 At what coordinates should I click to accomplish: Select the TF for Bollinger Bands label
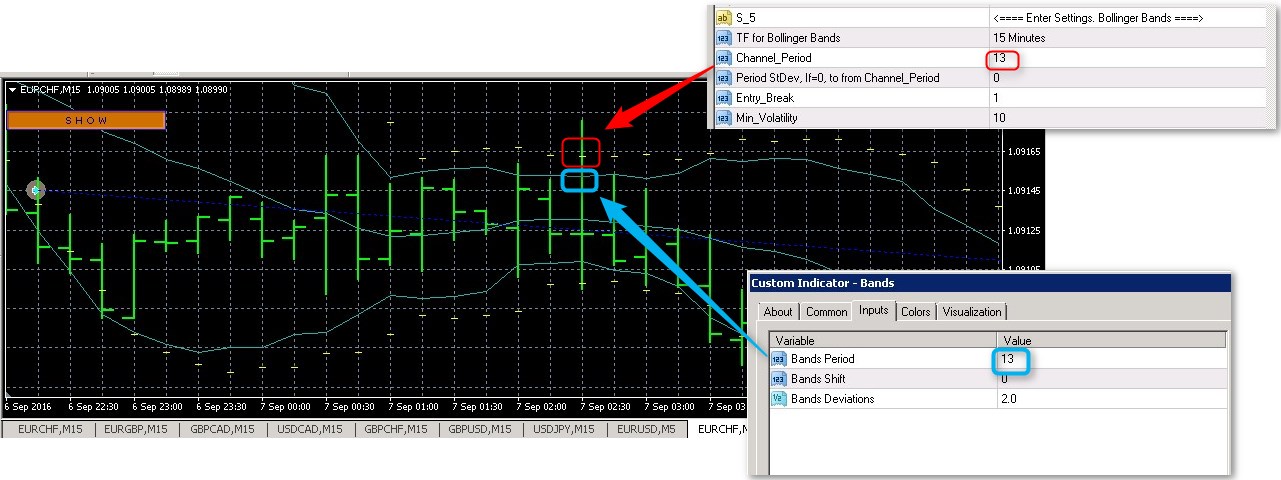tap(787, 38)
